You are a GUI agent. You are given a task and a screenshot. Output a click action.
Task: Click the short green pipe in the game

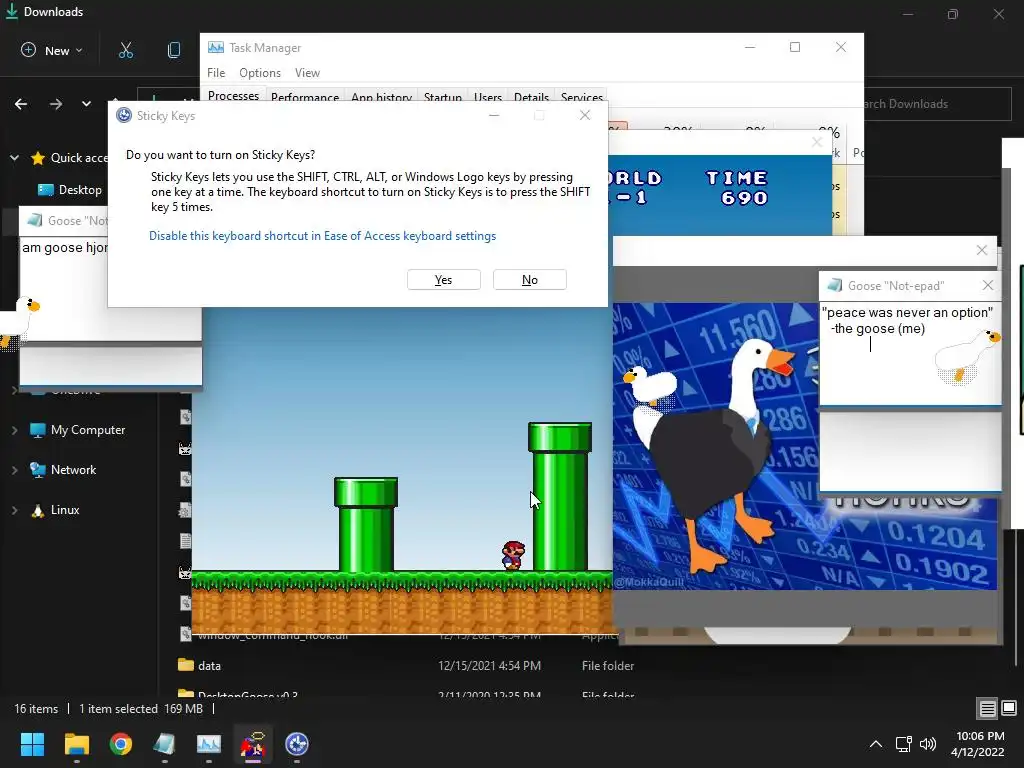[366, 524]
